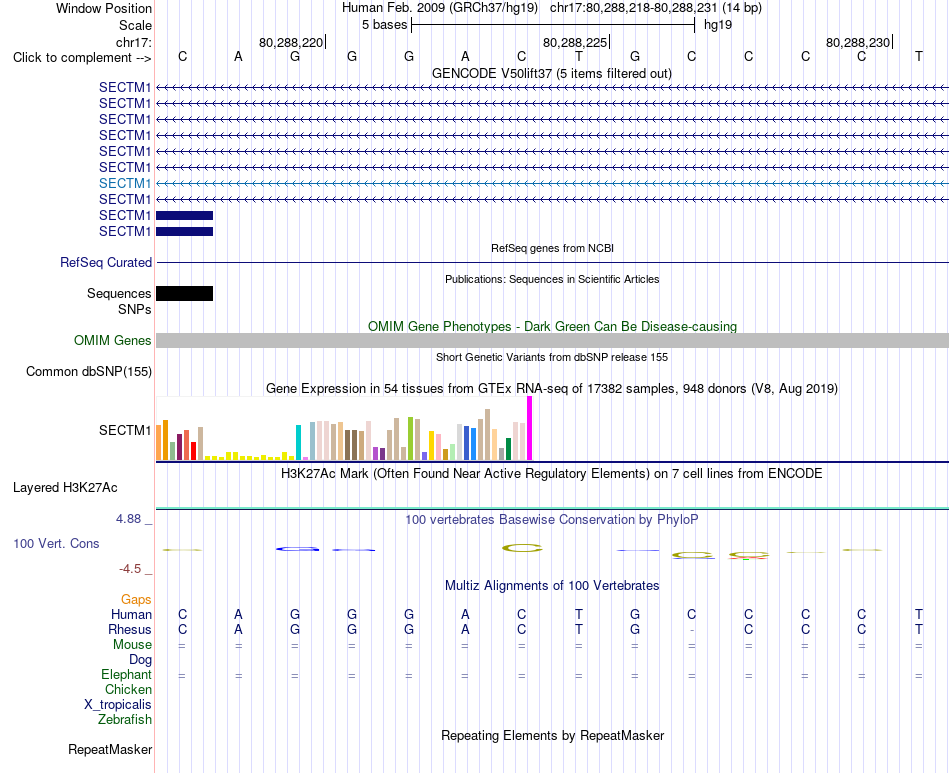Click the tallest magenta GTEx expression bar
Screen dimensions: 950x773
530,428
